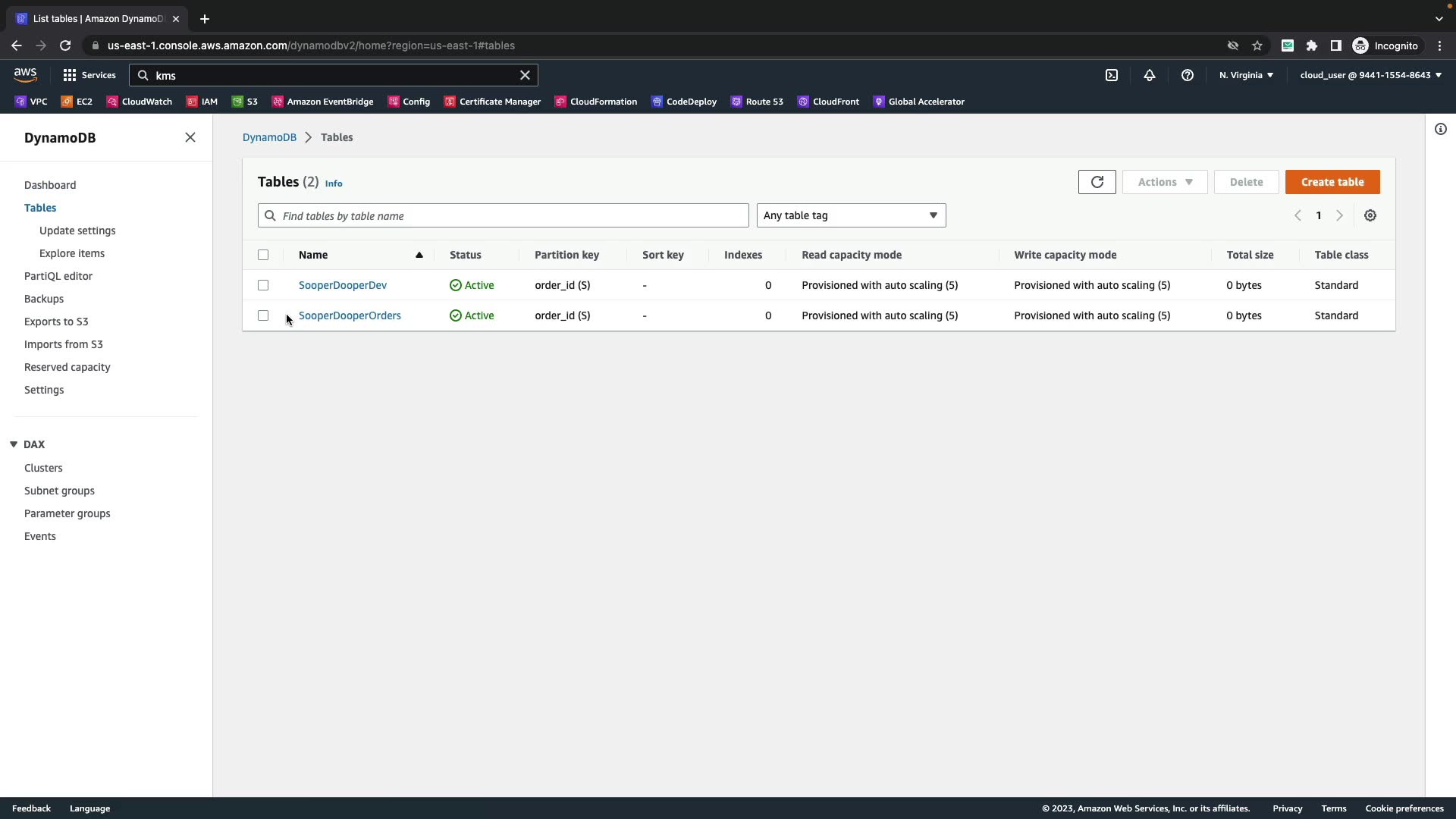Click the help question mark icon
Image resolution: width=1456 pixels, height=819 pixels.
(x=1187, y=75)
